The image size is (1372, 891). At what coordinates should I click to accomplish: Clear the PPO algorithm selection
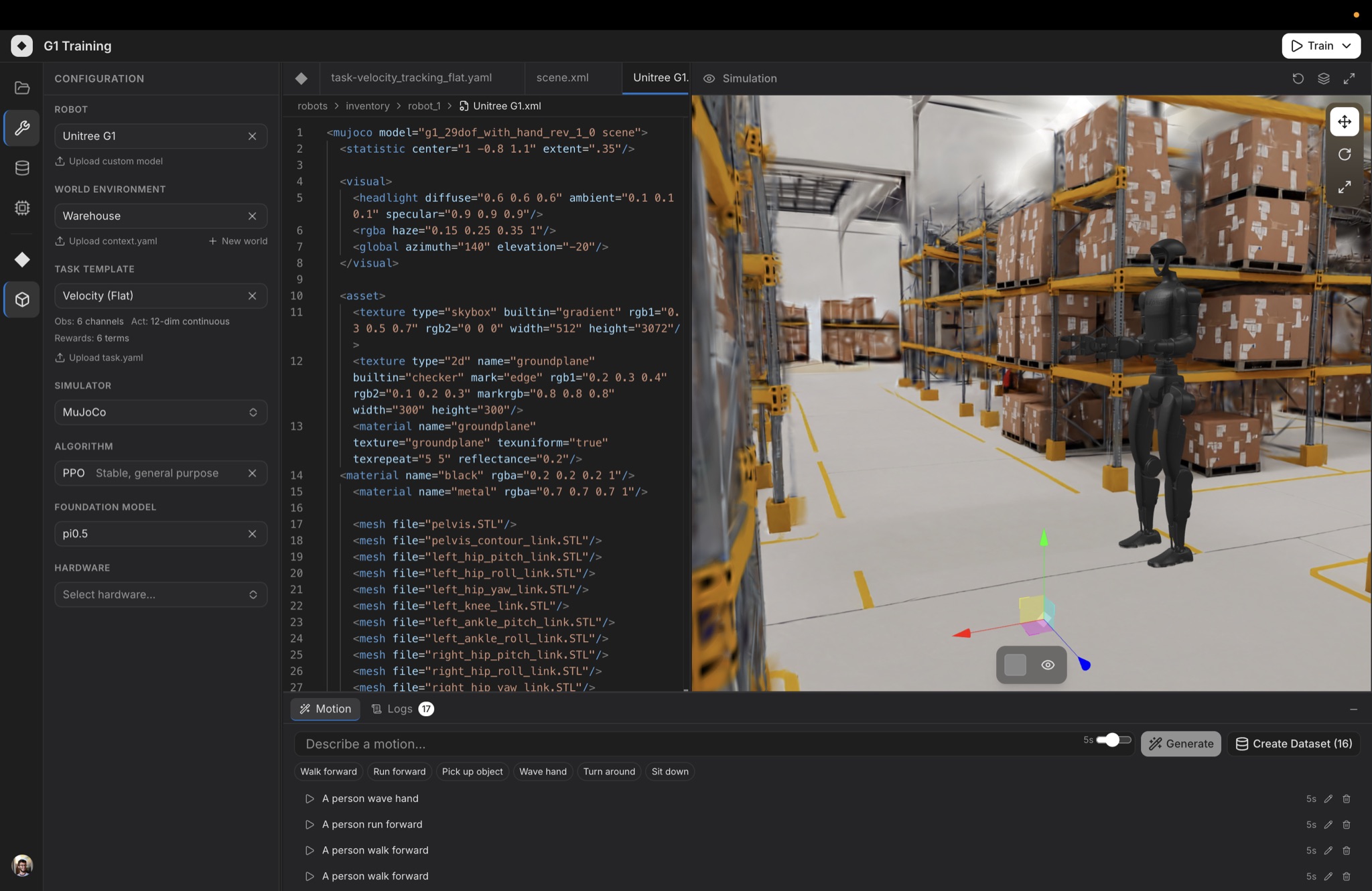[x=253, y=472]
